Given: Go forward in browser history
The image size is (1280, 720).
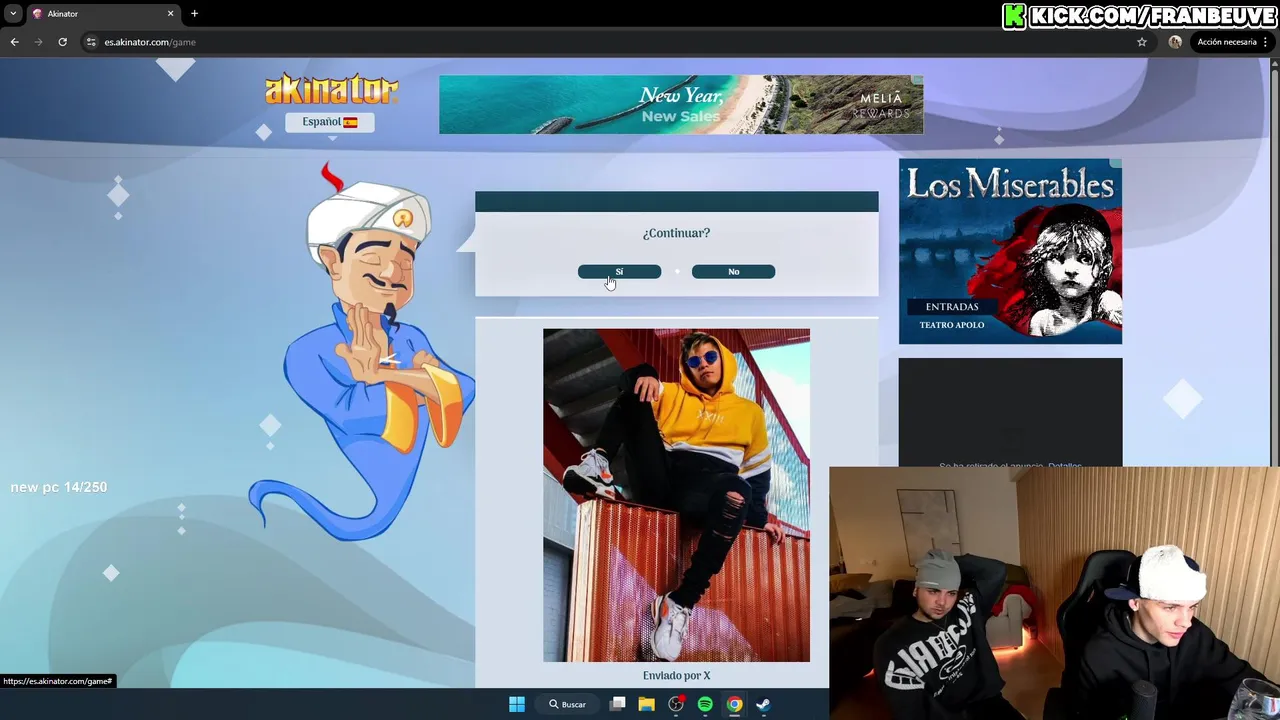Looking at the screenshot, I should point(38,42).
